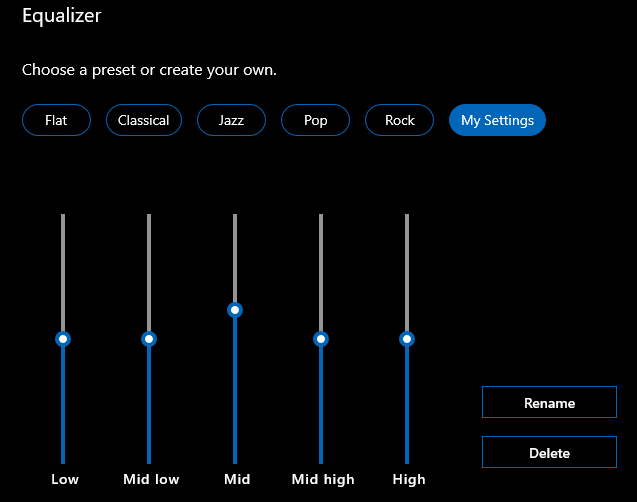Screen dimensions: 637x502
Task: Apply the Pop equalizer preset
Action: click(x=316, y=120)
